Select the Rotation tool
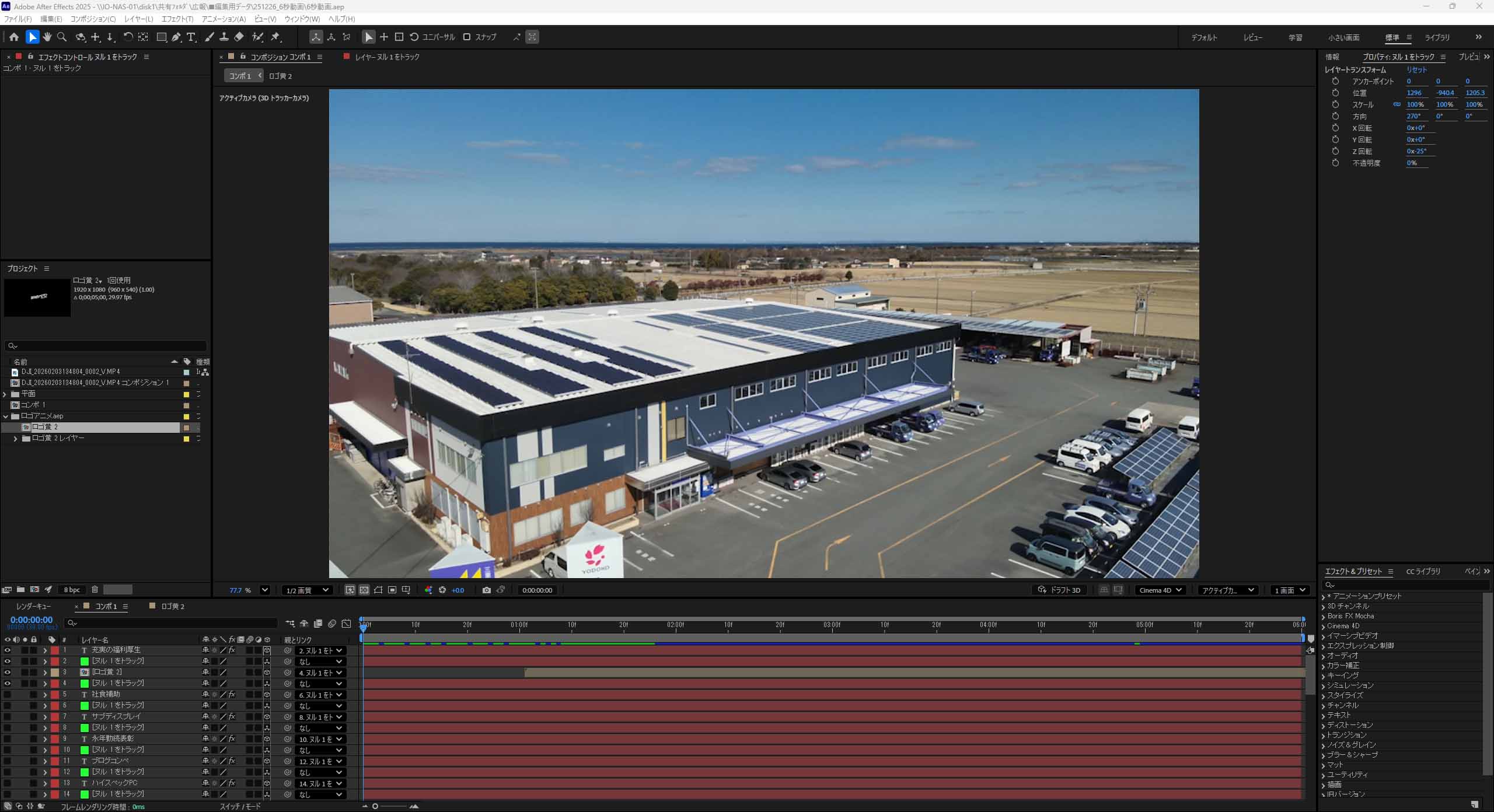The height and width of the screenshot is (812, 1494). (x=128, y=37)
